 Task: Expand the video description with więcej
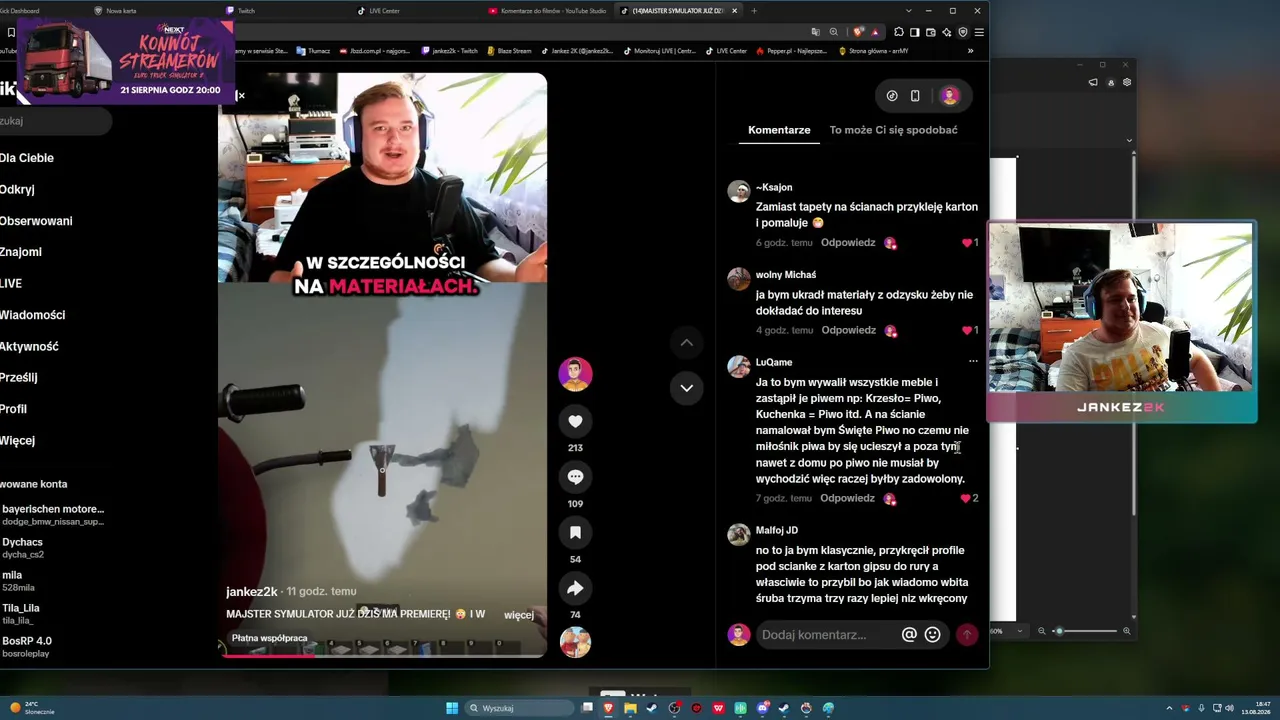(x=519, y=615)
